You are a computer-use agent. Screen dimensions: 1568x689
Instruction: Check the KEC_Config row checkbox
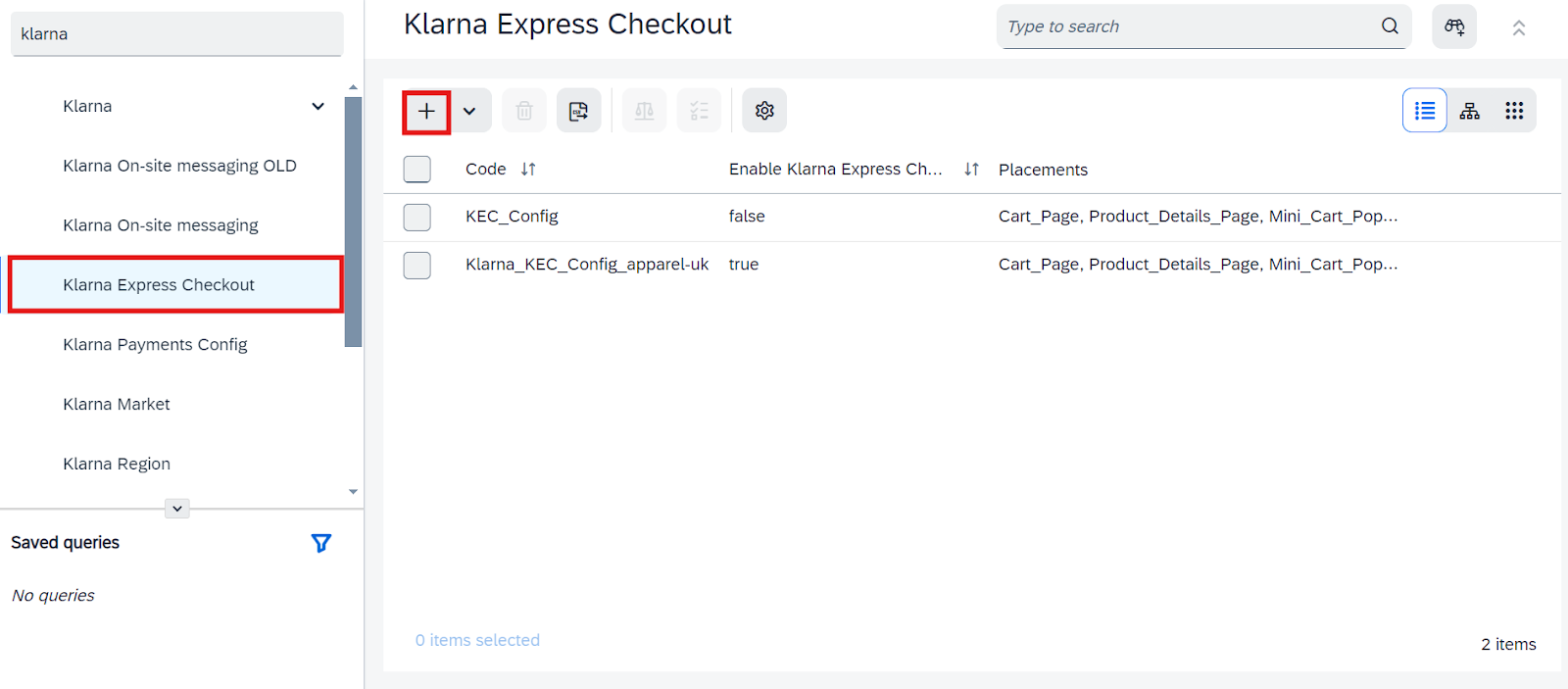tap(417, 217)
